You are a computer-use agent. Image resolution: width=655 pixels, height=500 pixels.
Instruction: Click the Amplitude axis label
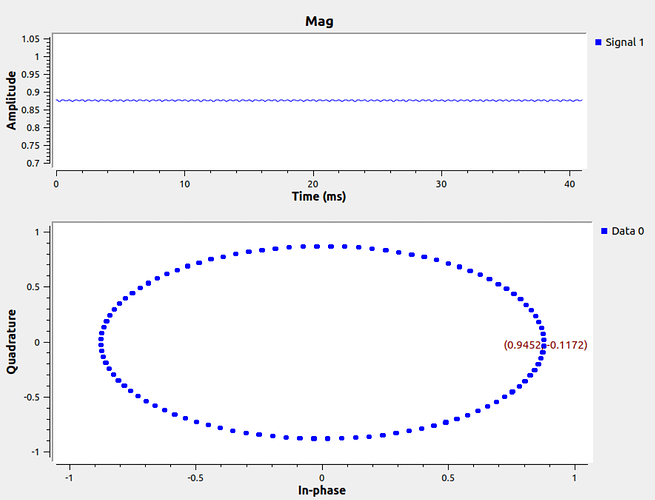click(x=11, y=100)
